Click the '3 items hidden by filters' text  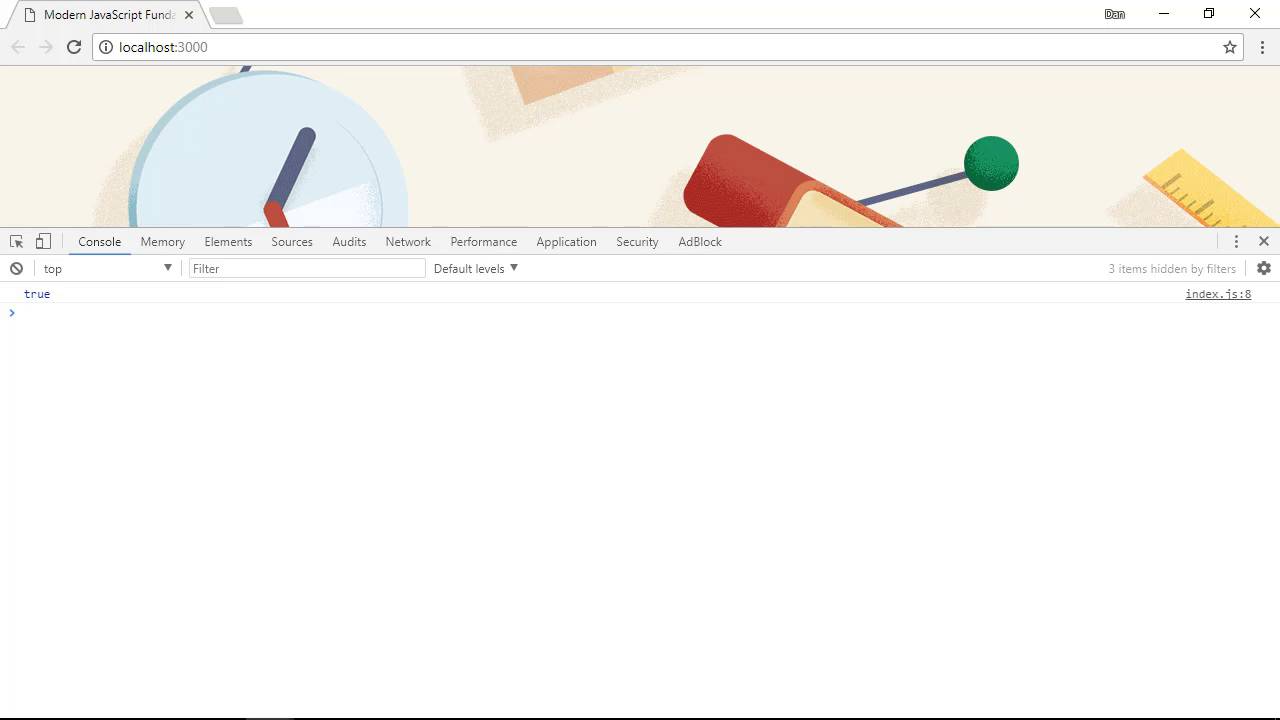tap(1172, 268)
